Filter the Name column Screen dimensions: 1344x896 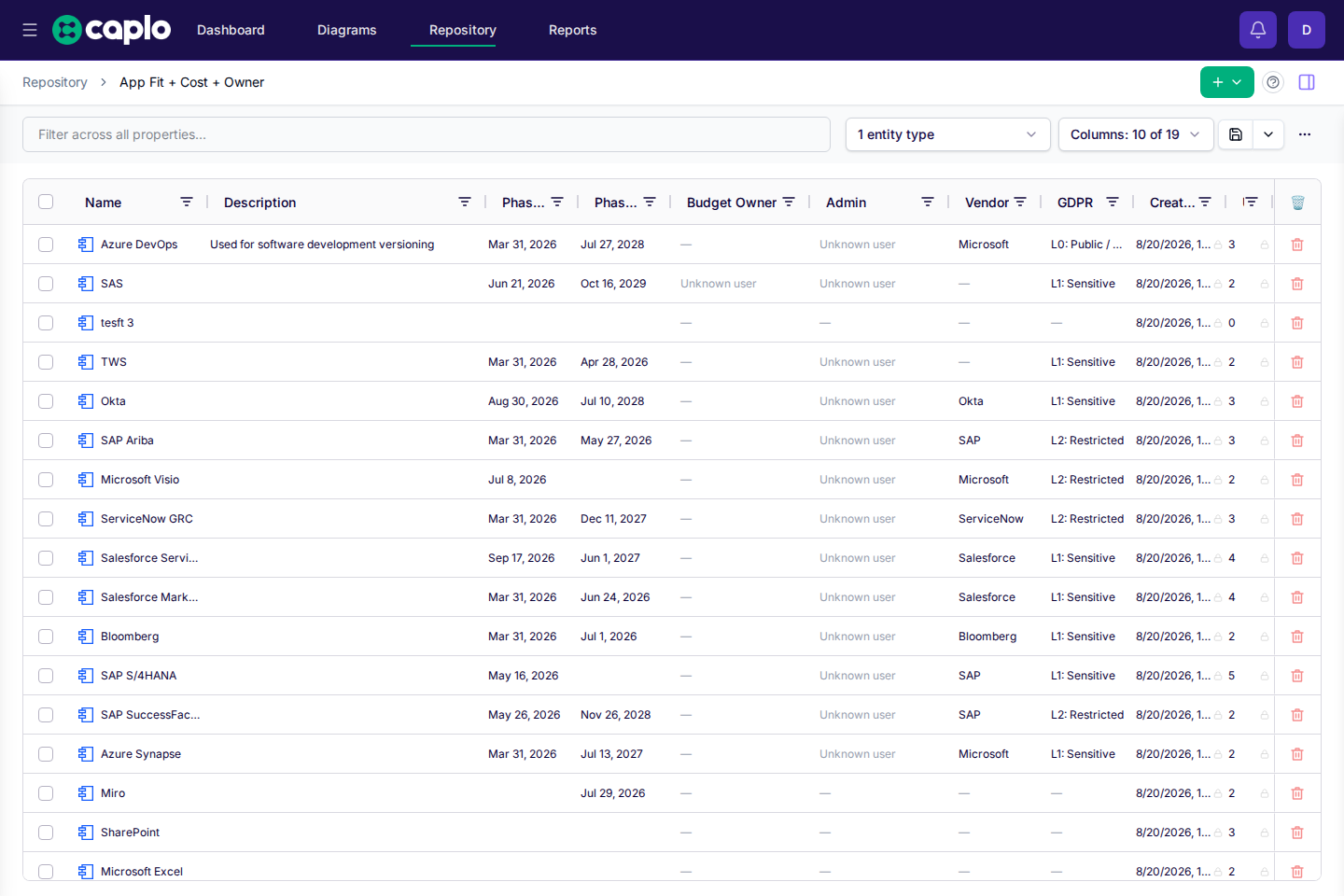click(x=187, y=203)
